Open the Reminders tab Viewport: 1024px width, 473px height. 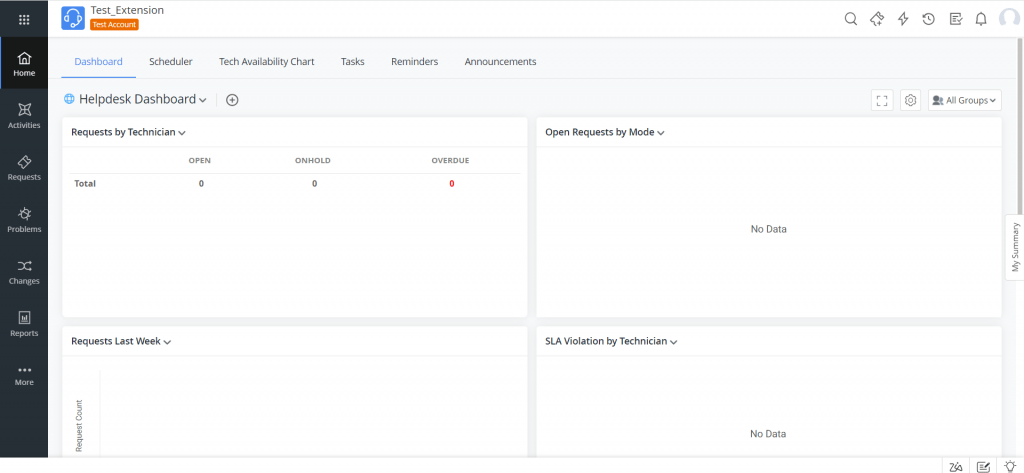coord(415,61)
